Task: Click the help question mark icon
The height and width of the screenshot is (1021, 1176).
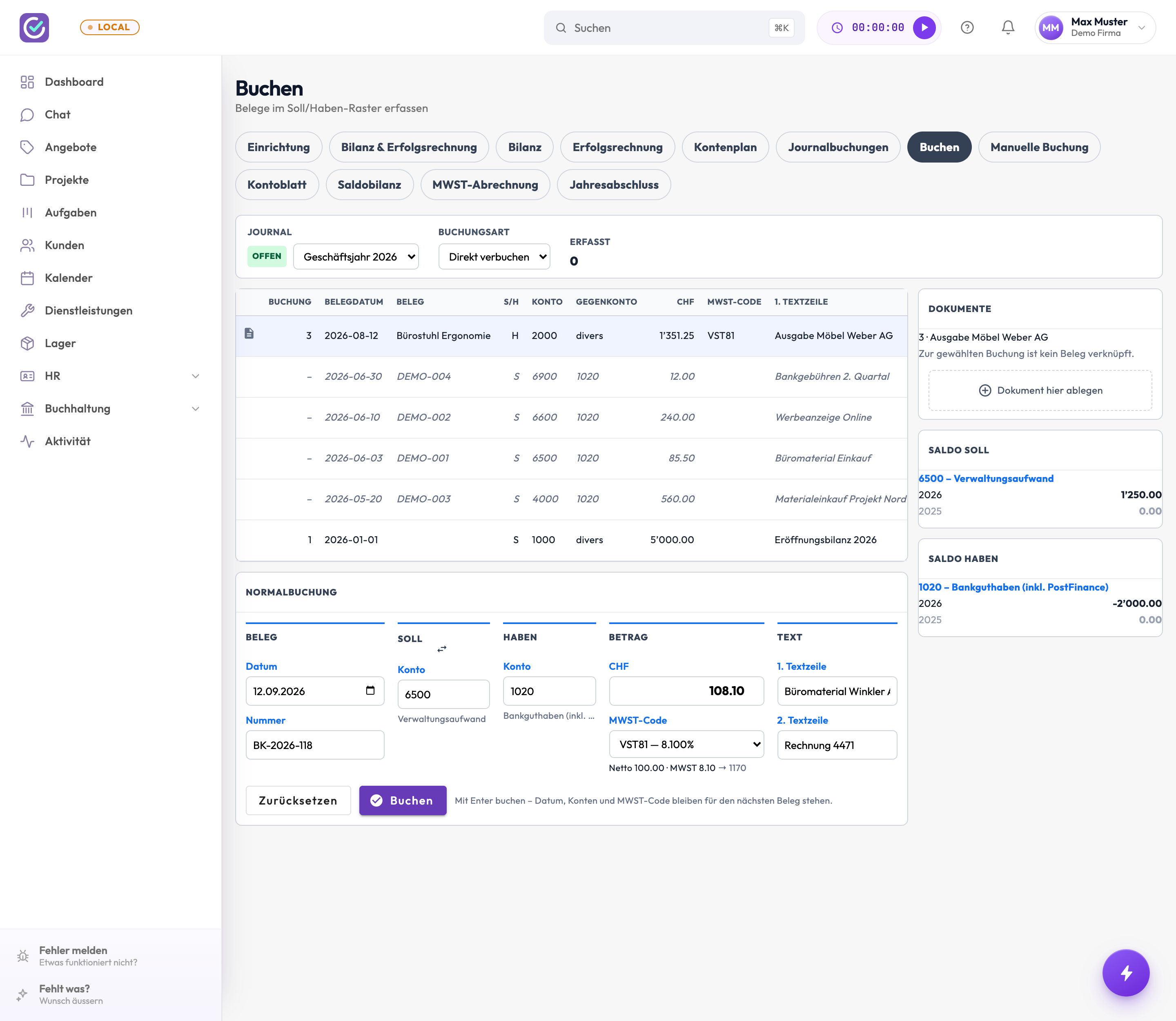Action: tap(967, 27)
